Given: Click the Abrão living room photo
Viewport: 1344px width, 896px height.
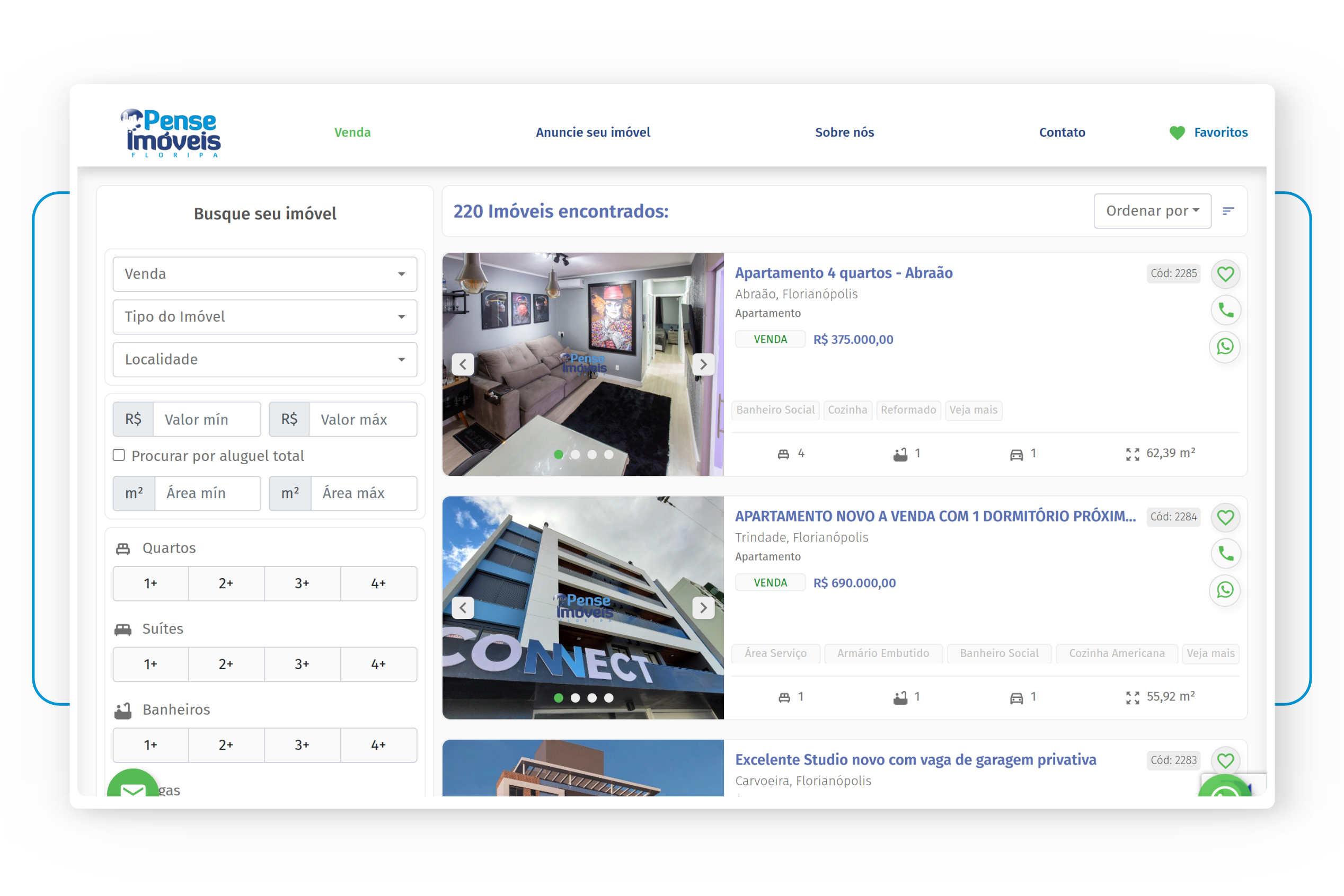Looking at the screenshot, I should [x=583, y=364].
